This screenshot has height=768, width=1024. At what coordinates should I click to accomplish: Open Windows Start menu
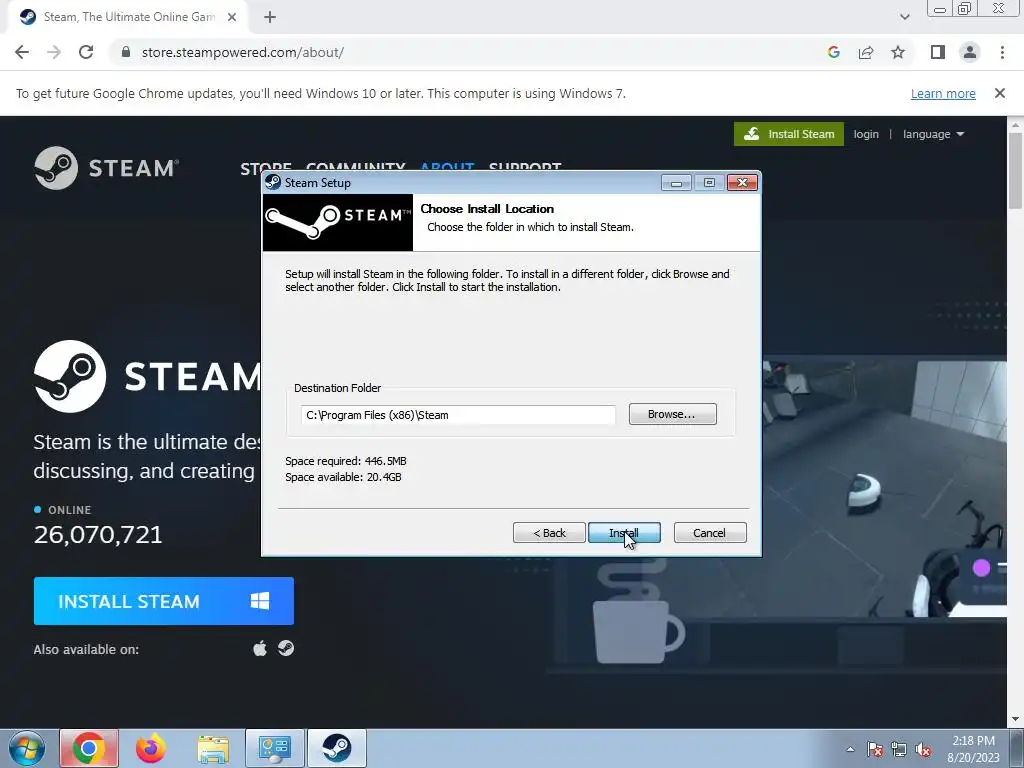(x=26, y=748)
